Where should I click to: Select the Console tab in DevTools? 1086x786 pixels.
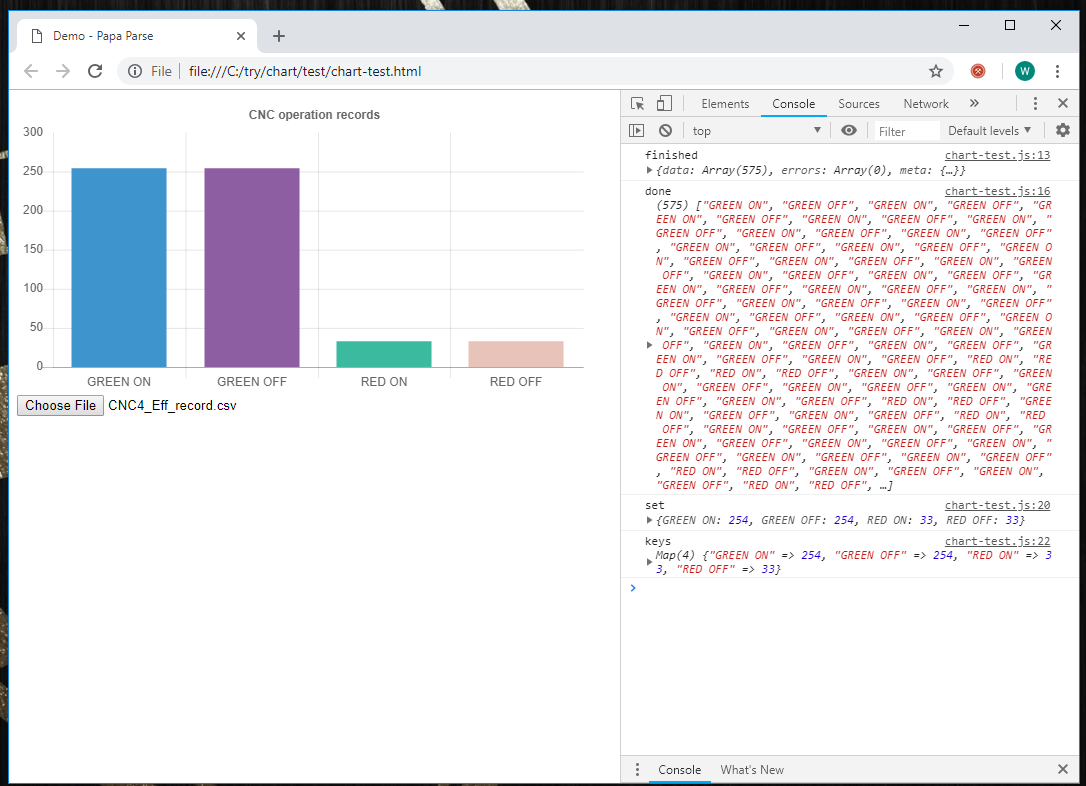(x=793, y=104)
